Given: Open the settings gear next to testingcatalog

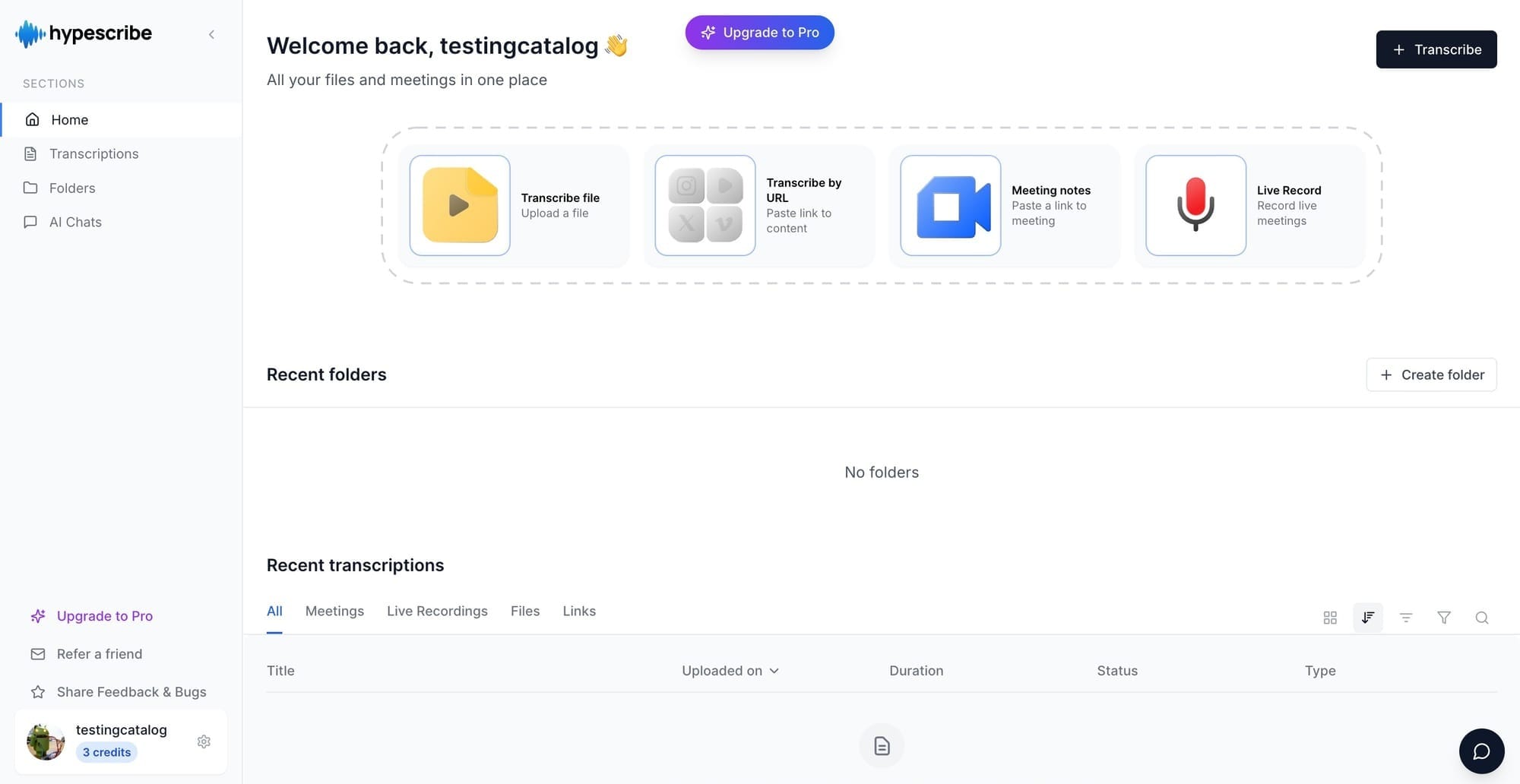Looking at the screenshot, I should pyautogui.click(x=204, y=741).
